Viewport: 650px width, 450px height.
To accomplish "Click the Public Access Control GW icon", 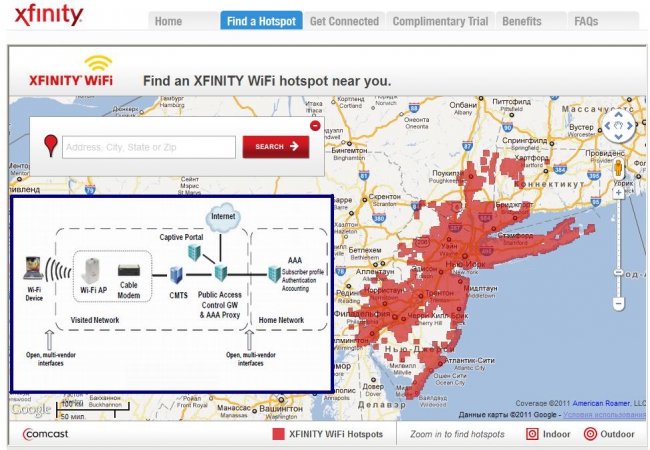I will (221, 273).
